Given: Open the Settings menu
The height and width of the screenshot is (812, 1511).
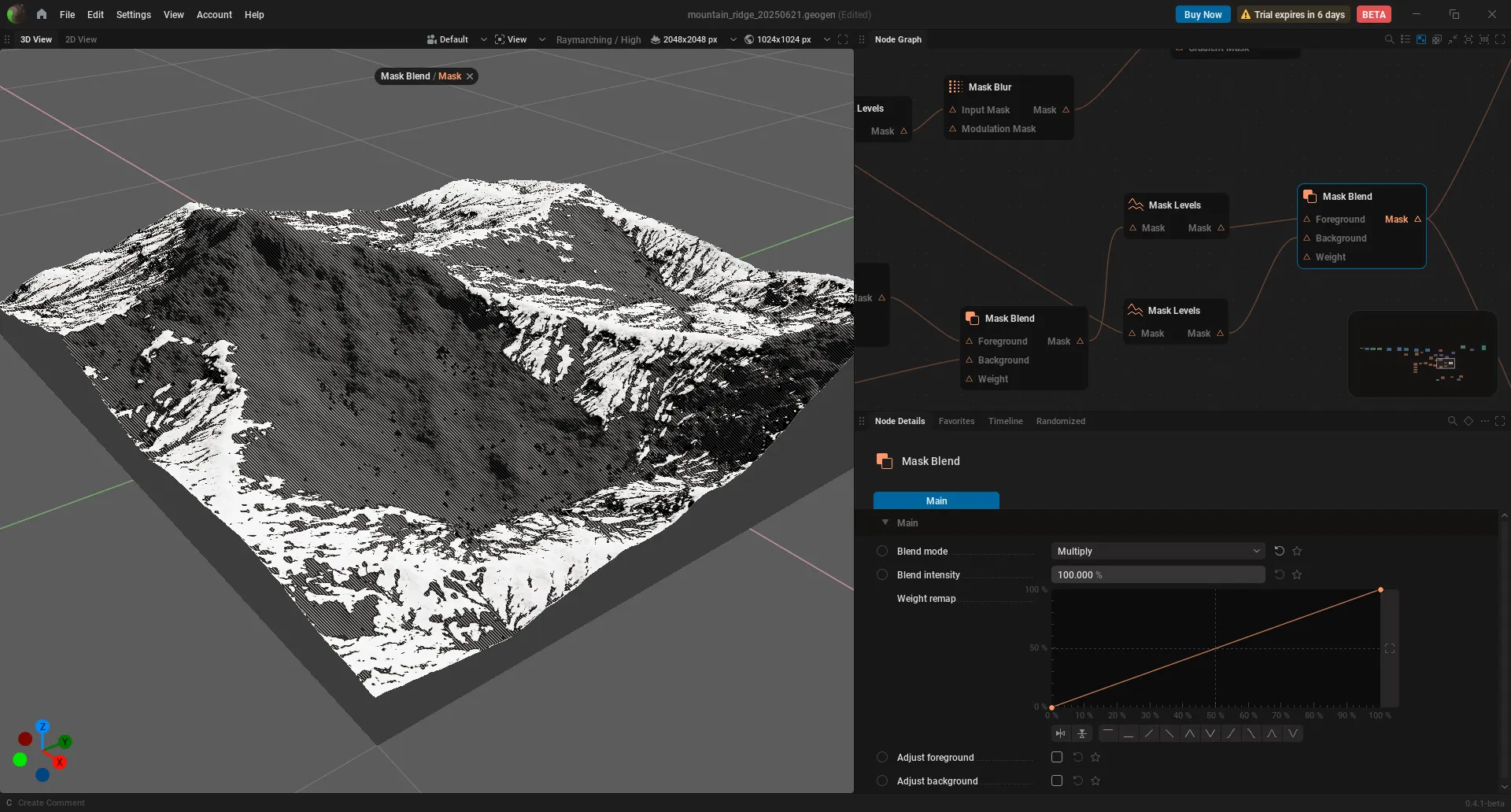Looking at the screenshot, I should point(133,14).
